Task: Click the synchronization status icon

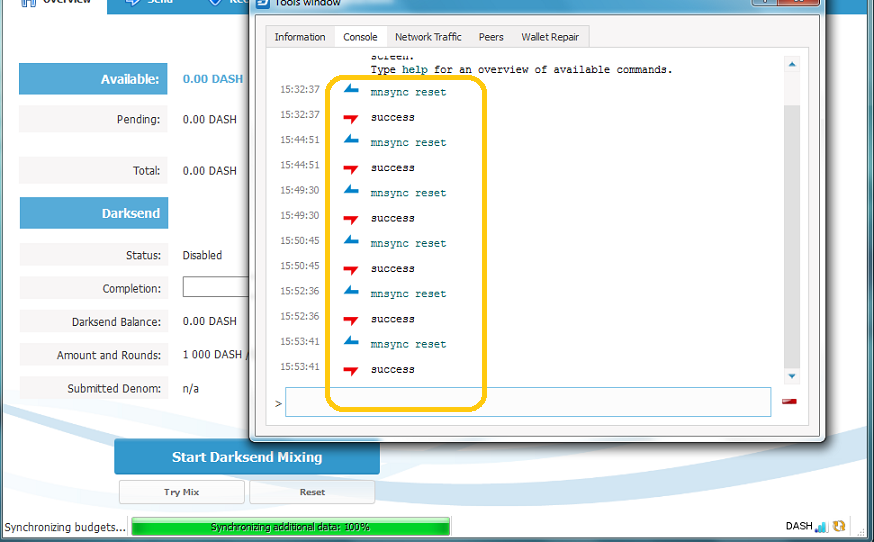Action: click(839, 525)
